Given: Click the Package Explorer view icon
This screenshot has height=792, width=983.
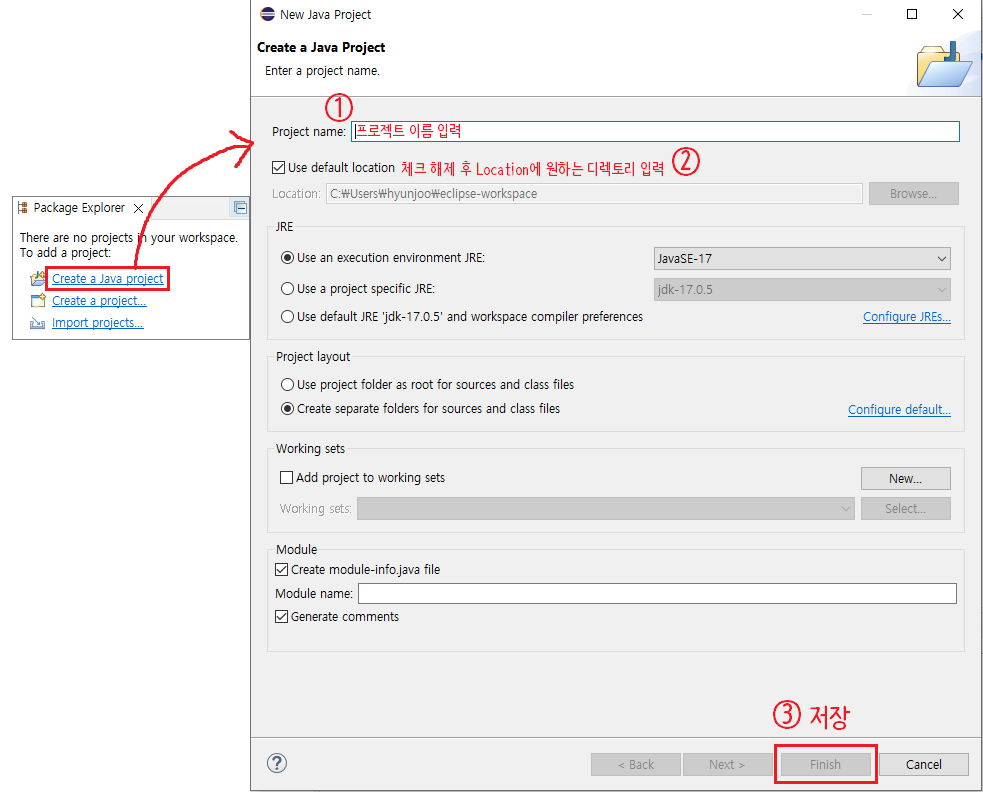Looking at the screenshot, I should click(23, 208).
